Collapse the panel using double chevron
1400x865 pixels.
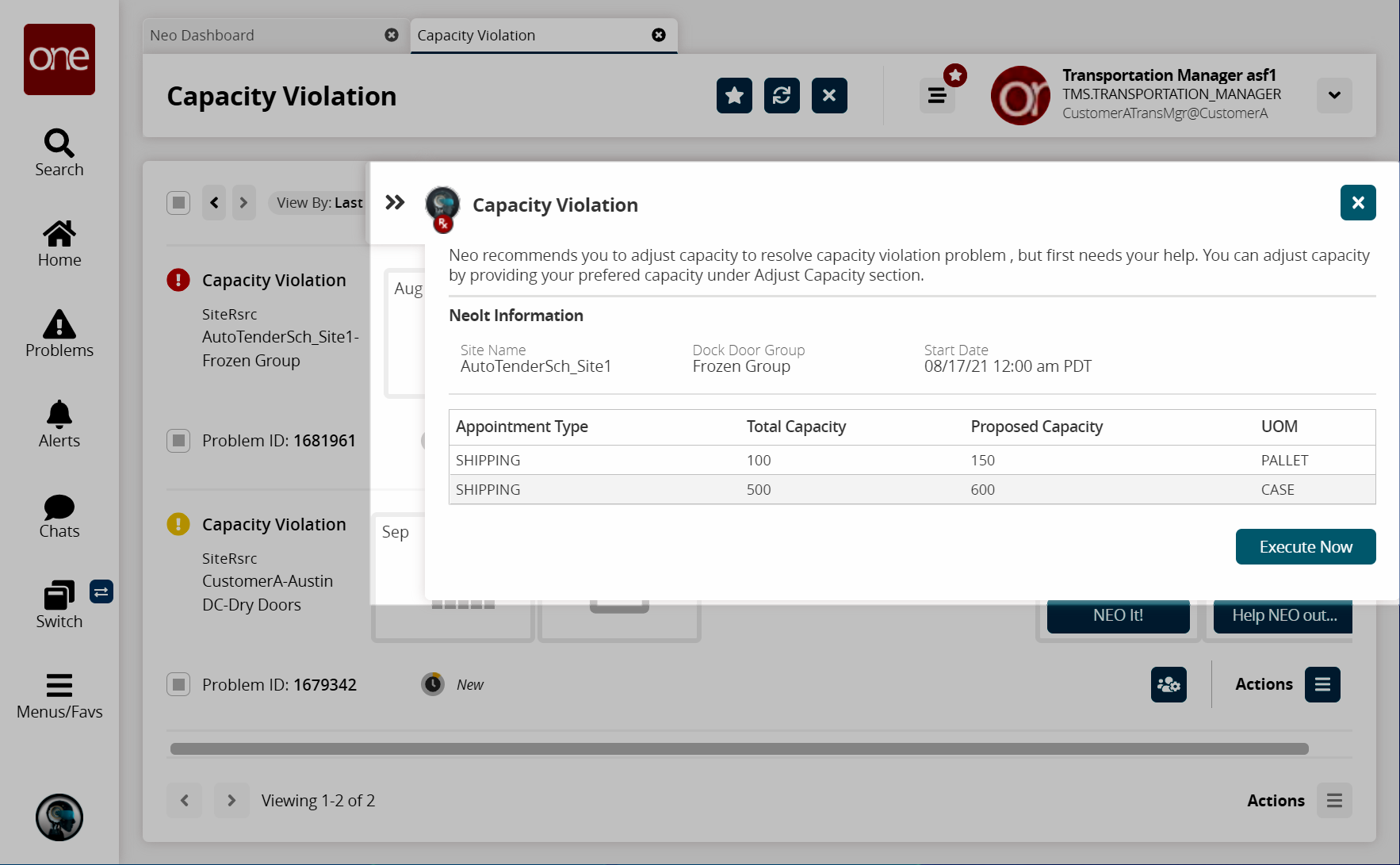click(x=395, y=202)
